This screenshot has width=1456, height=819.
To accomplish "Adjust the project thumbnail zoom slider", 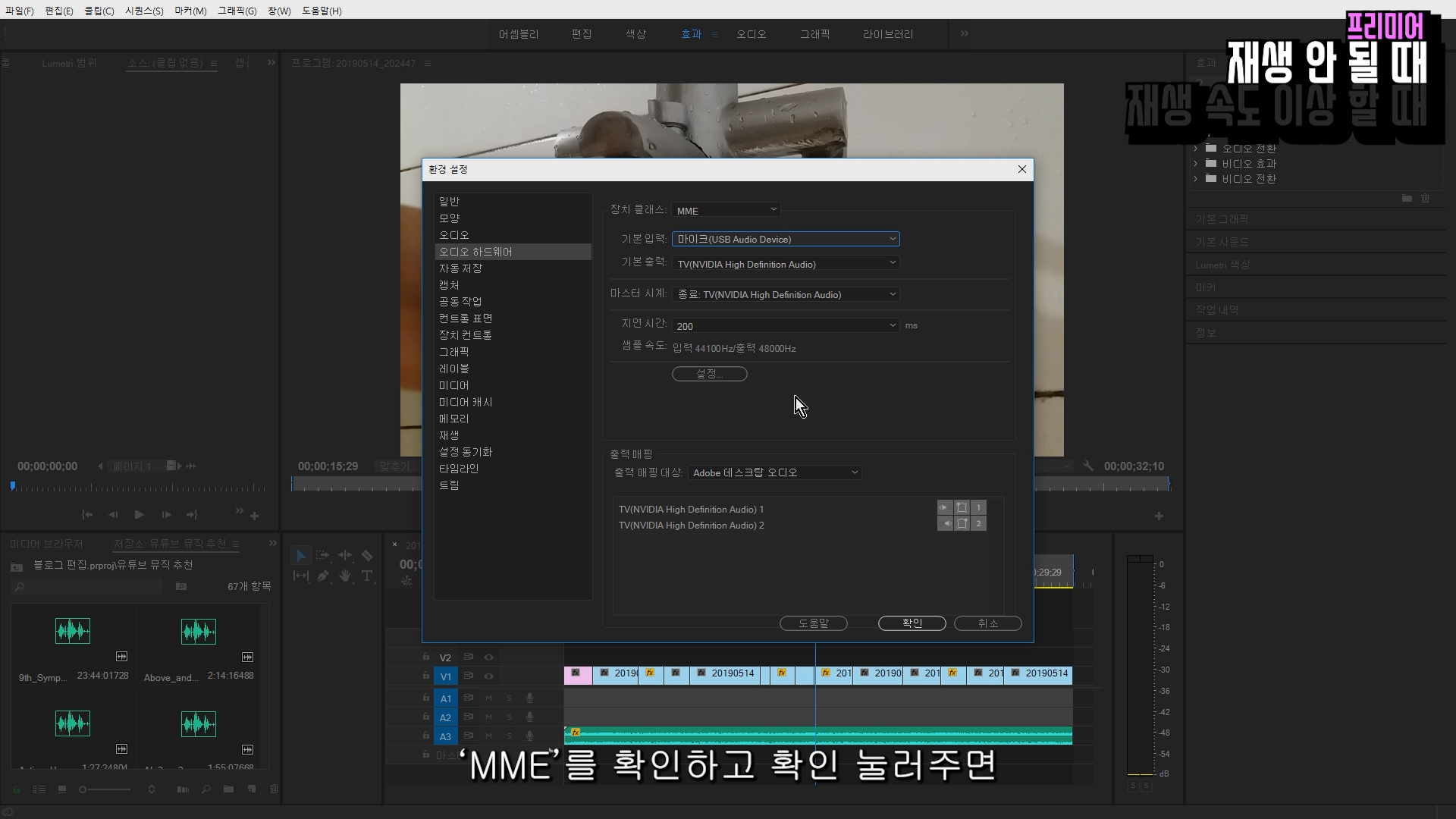I will point(83,789).
